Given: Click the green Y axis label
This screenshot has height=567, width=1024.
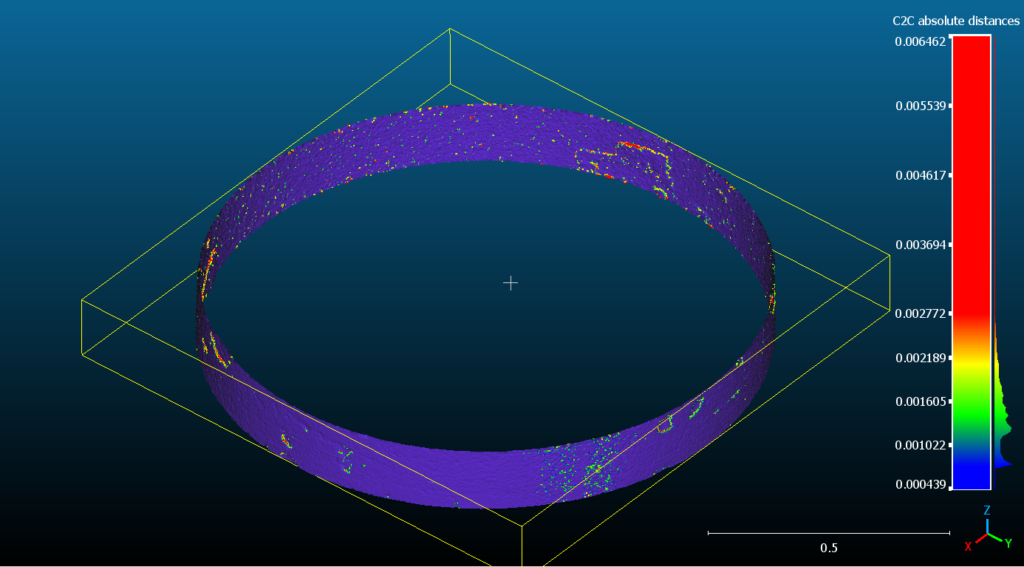Looking at the screenshot, I should pos(1007,544).
